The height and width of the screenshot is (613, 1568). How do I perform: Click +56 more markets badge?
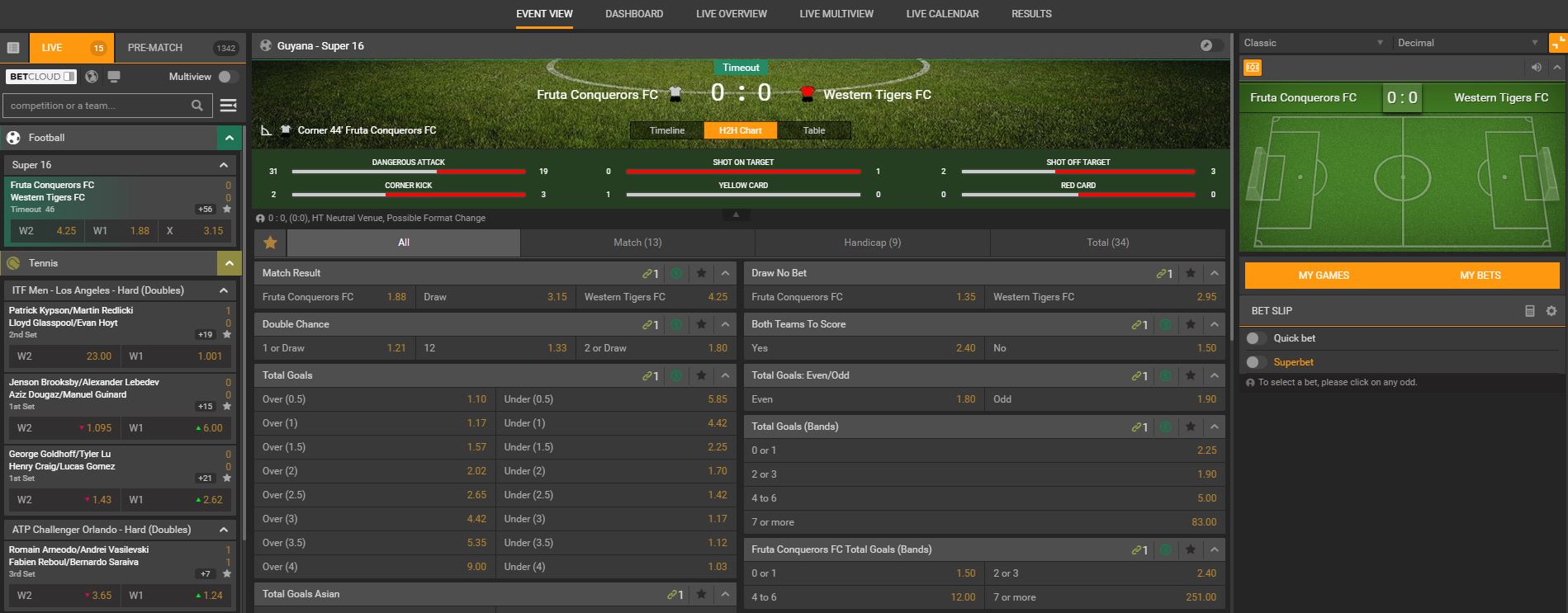click(206, 210)
